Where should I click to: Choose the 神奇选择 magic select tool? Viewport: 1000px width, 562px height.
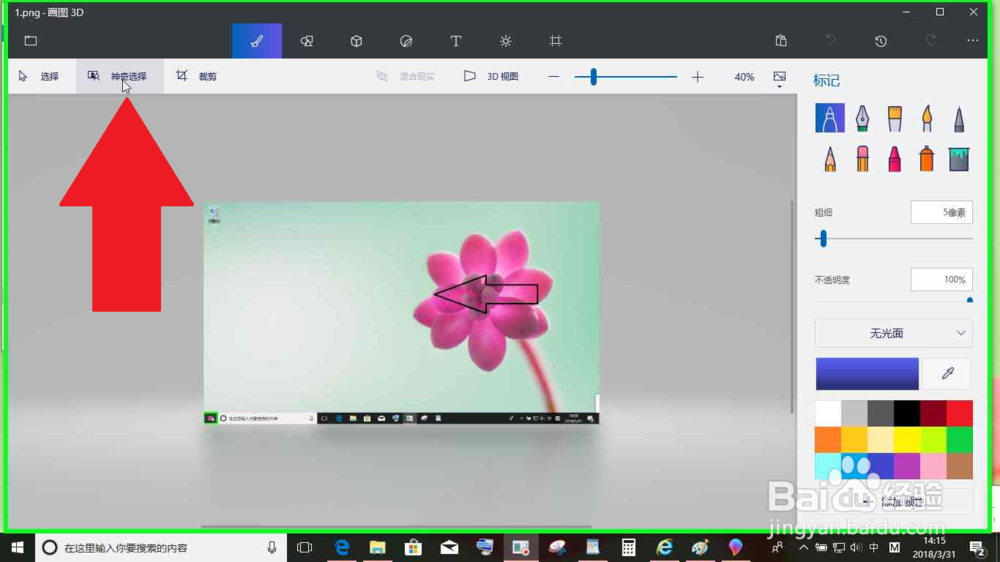tap(119, 77)
